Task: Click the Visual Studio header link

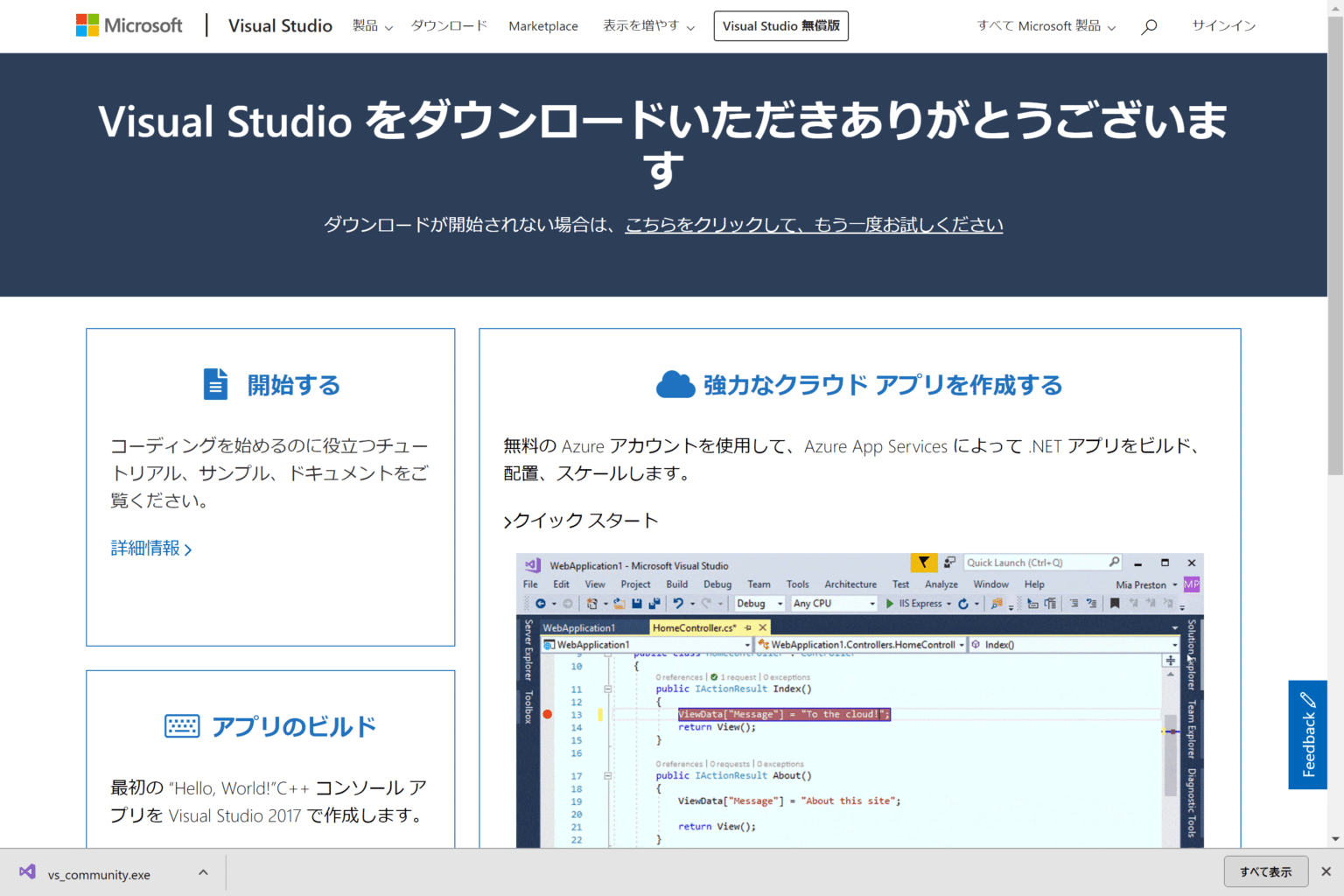Action: pos(280,25)
